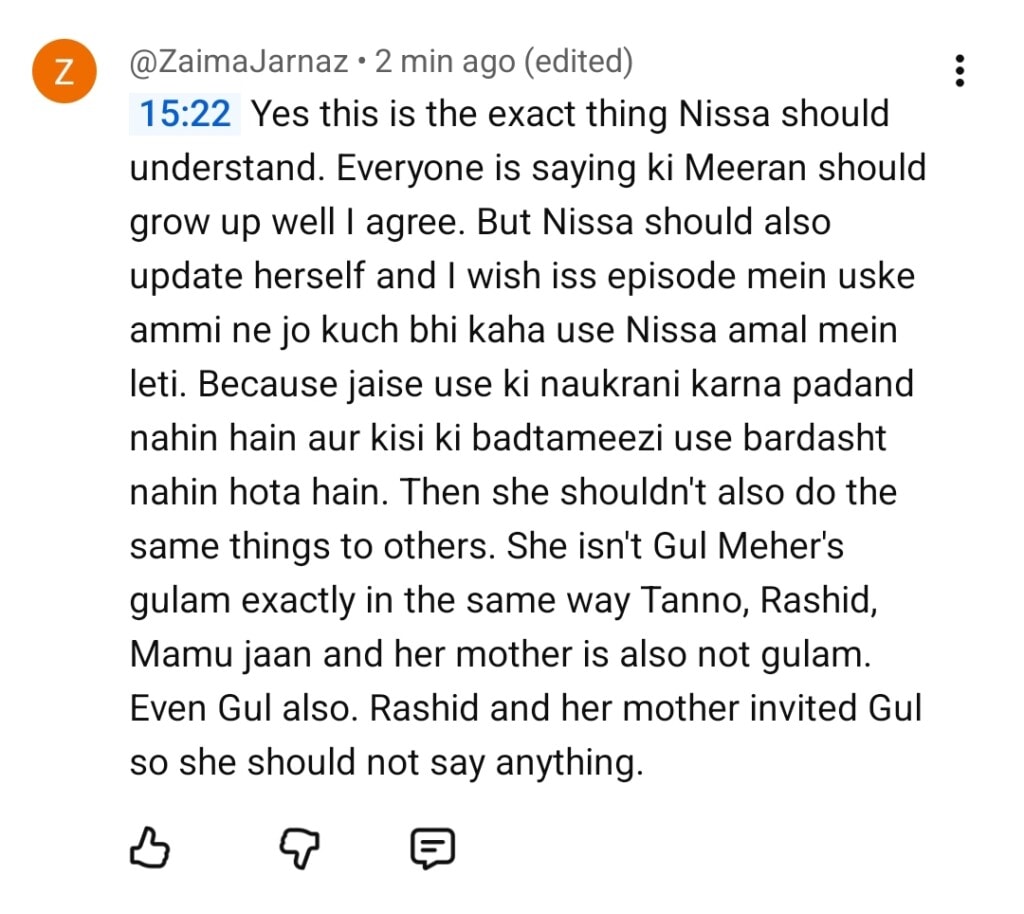Like ZaimaJarnaz's comment with thumbs up

pos(148,847)
